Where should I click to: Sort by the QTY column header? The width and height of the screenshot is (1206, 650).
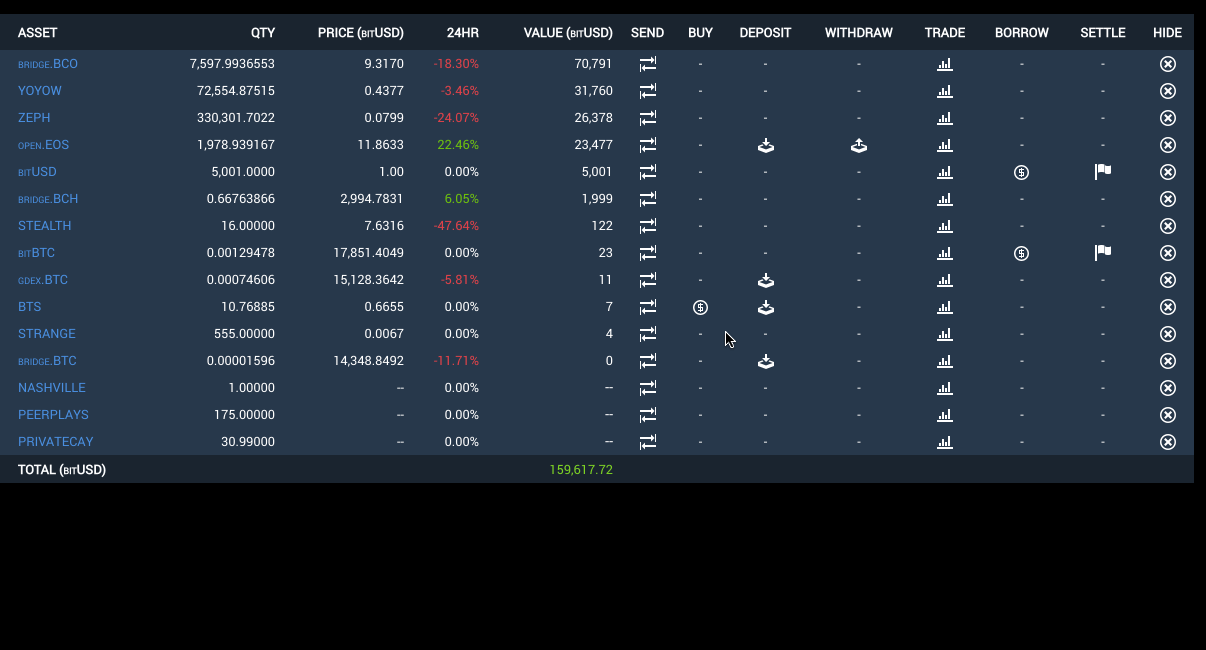263,33
